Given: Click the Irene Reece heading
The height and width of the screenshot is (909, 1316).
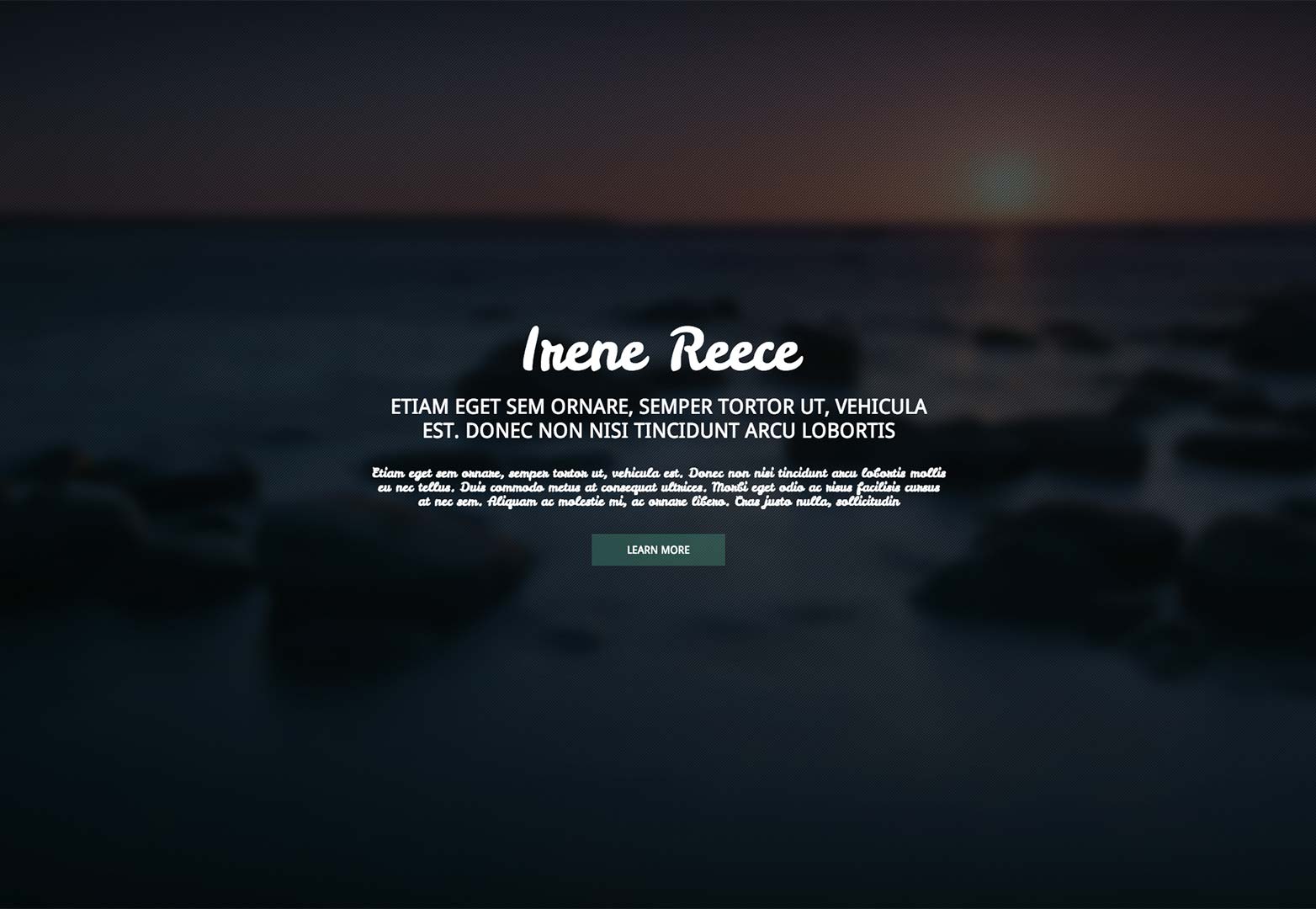Looking at the screenshot, I should pyautogui.click(x=662, y=349).
